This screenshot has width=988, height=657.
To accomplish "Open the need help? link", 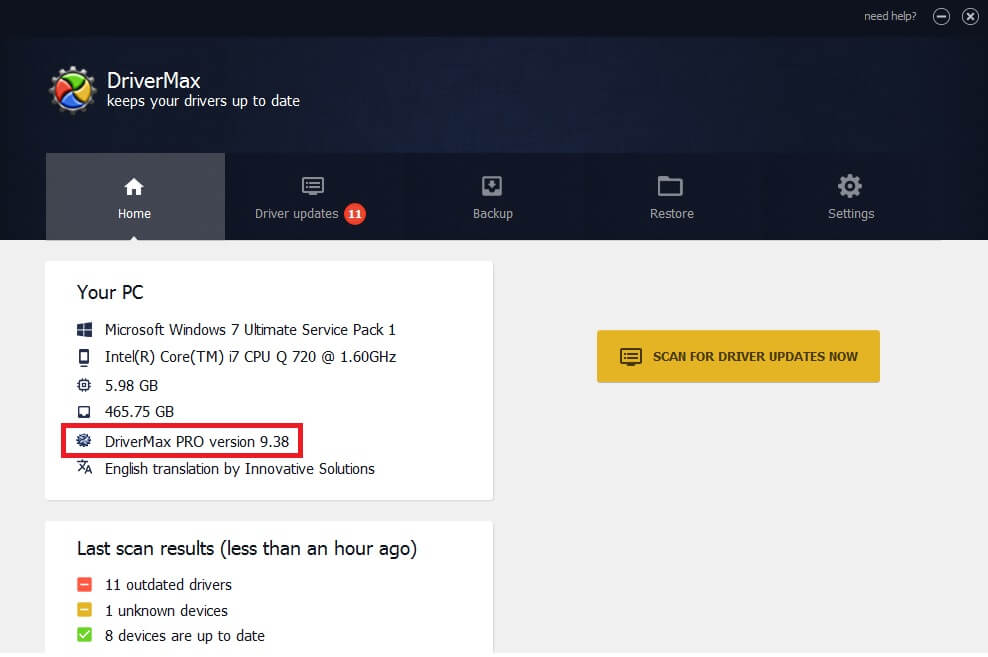I will click(890, 16).
